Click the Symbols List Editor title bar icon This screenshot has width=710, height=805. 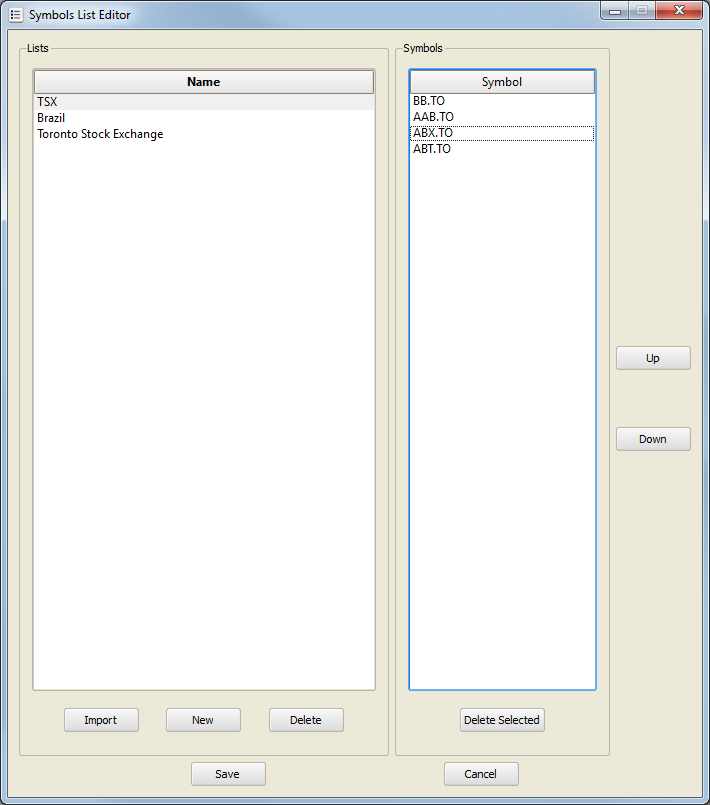pyautogui.click(x=15, y=15)
